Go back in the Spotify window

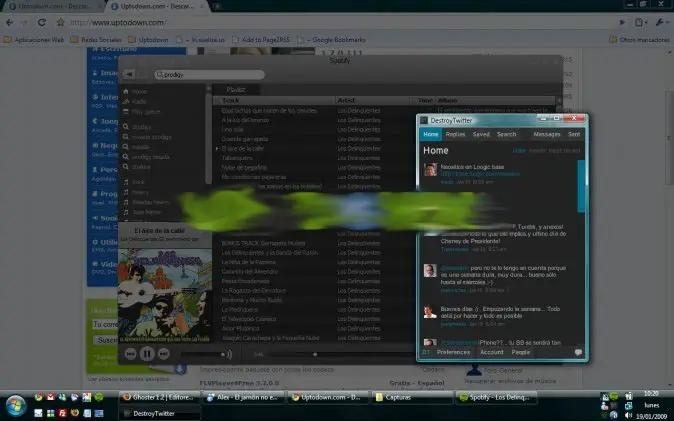(x=129, y=74)
